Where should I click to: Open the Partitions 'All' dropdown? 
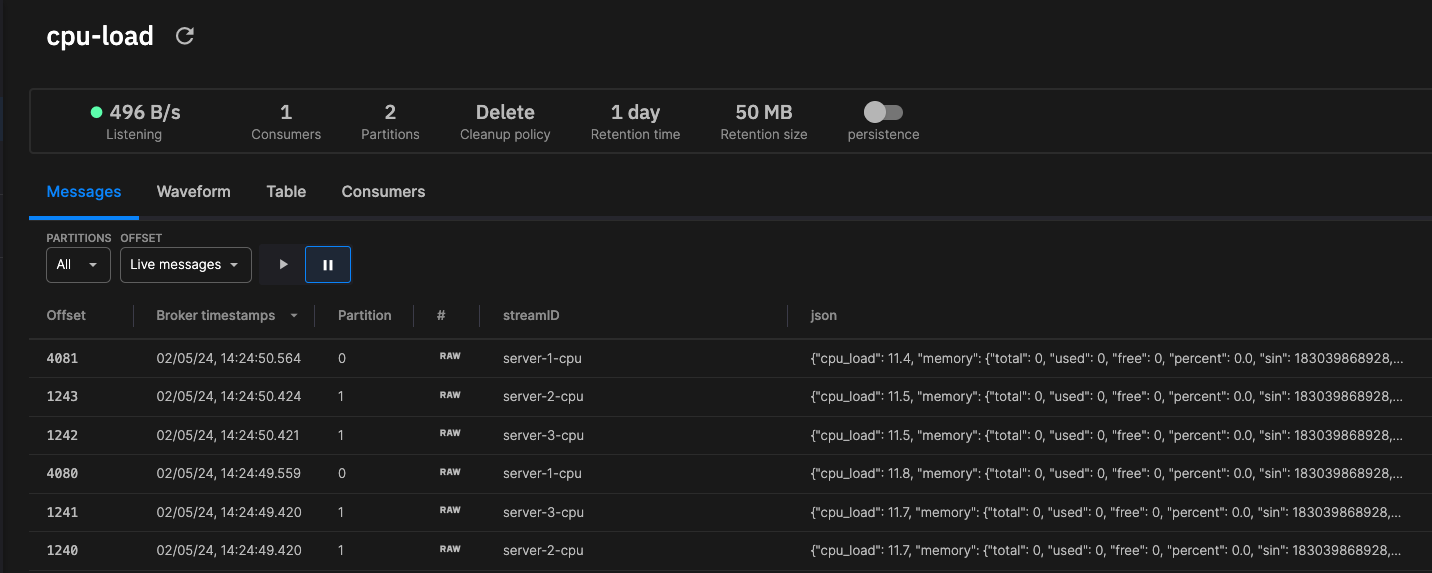click(x=78, y=265)
